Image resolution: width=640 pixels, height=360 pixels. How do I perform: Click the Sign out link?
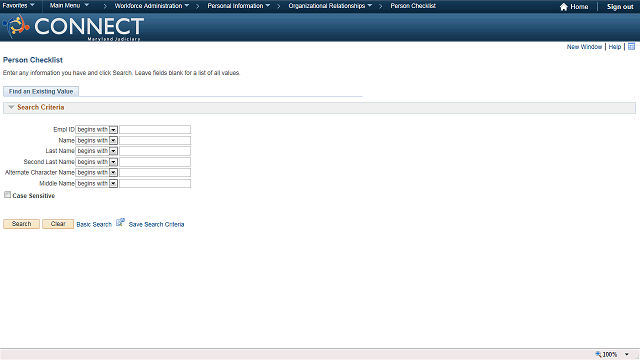[x=620, y=7]
